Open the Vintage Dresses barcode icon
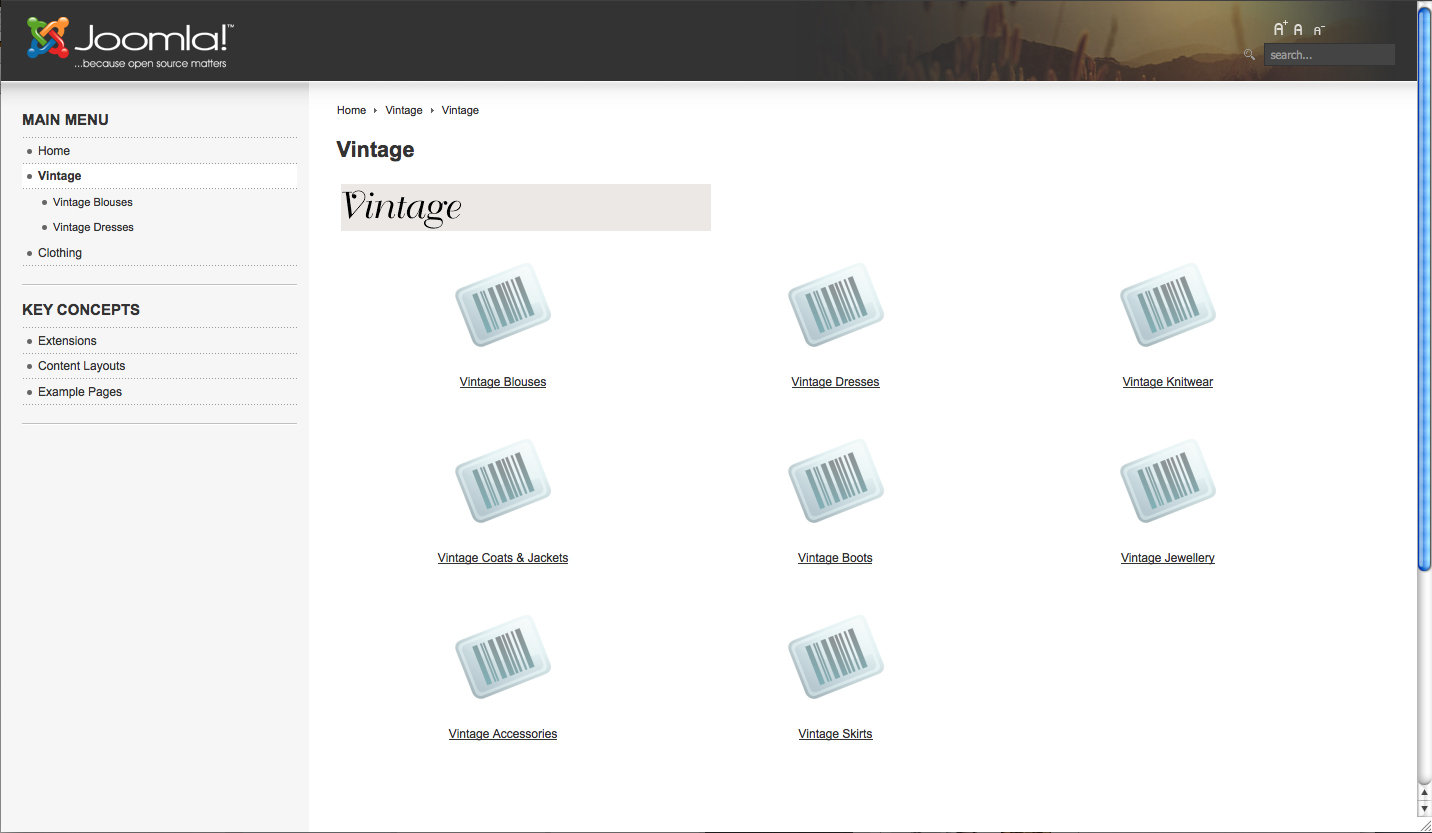1432x833 pixels. click(836, 305)
